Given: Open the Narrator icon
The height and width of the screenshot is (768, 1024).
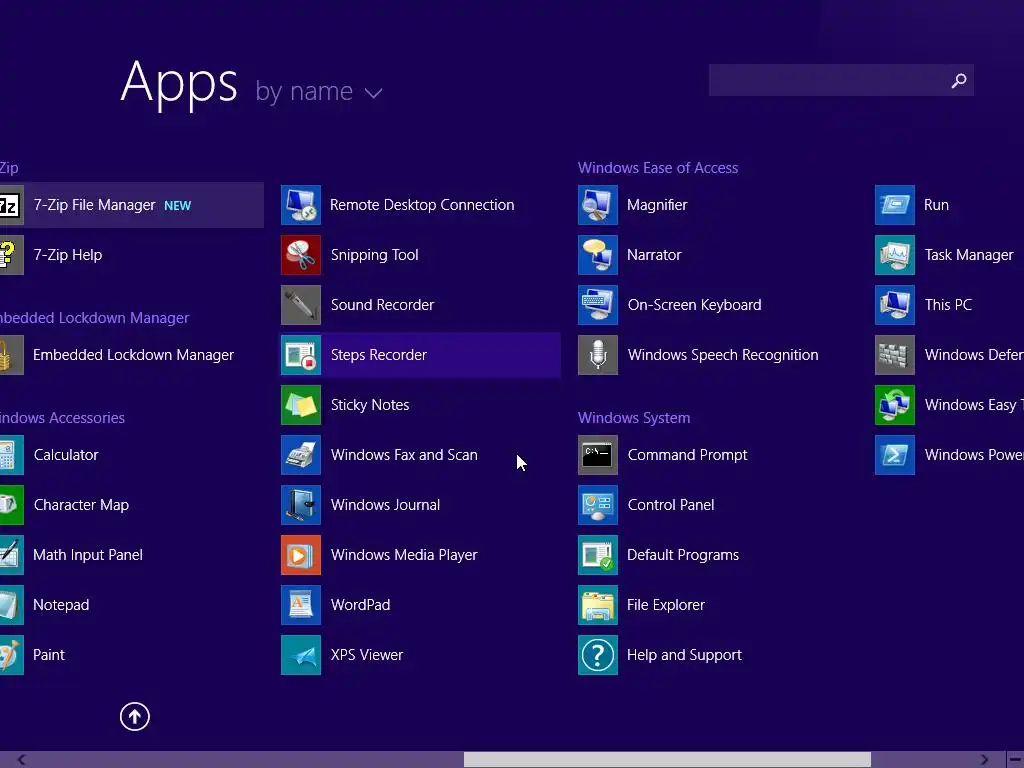Looking at the screenshot, I should pos(598,255).
